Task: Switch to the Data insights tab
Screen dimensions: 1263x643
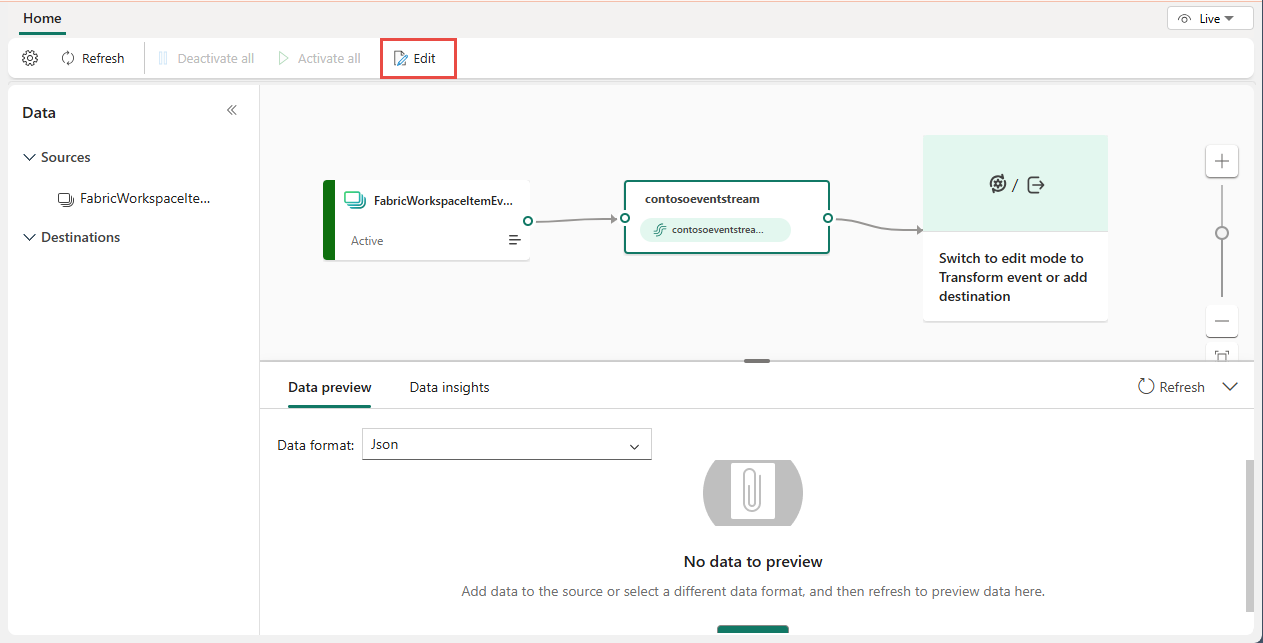Action: (x=449, y=387)
